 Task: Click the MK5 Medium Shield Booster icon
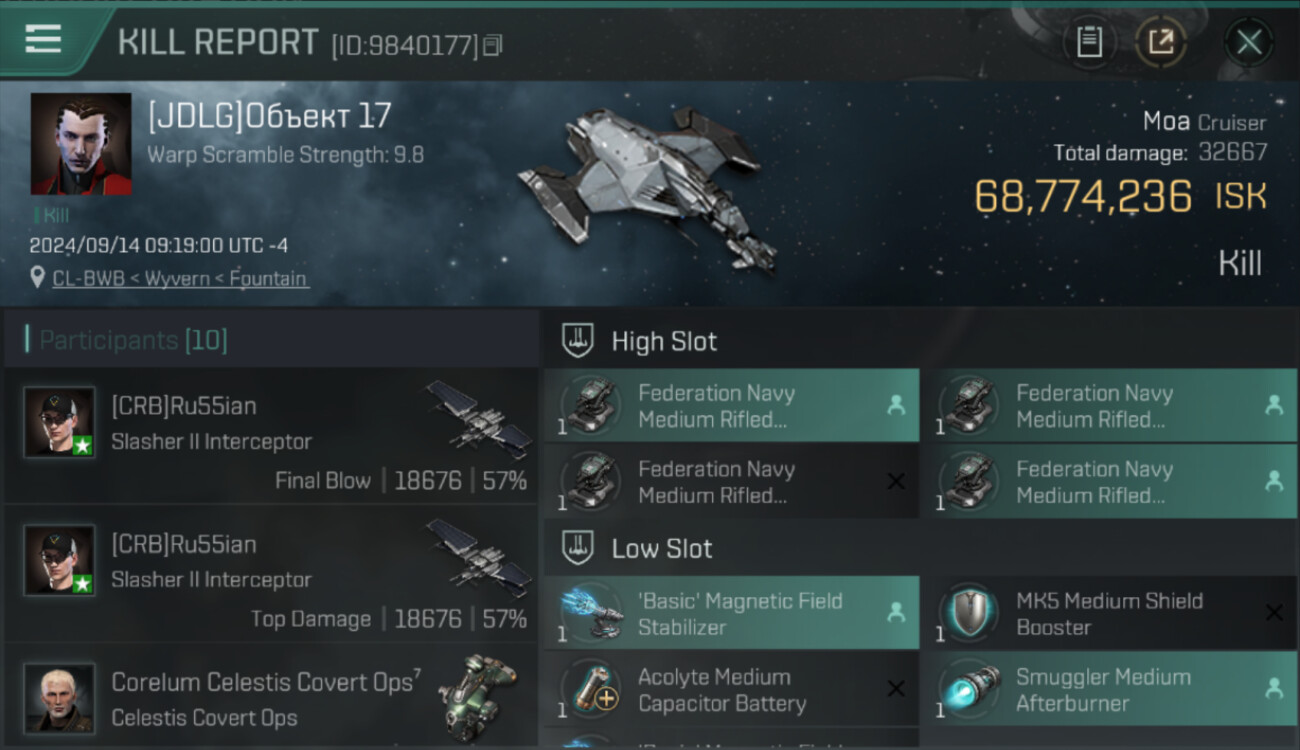[x=969, y=613]
